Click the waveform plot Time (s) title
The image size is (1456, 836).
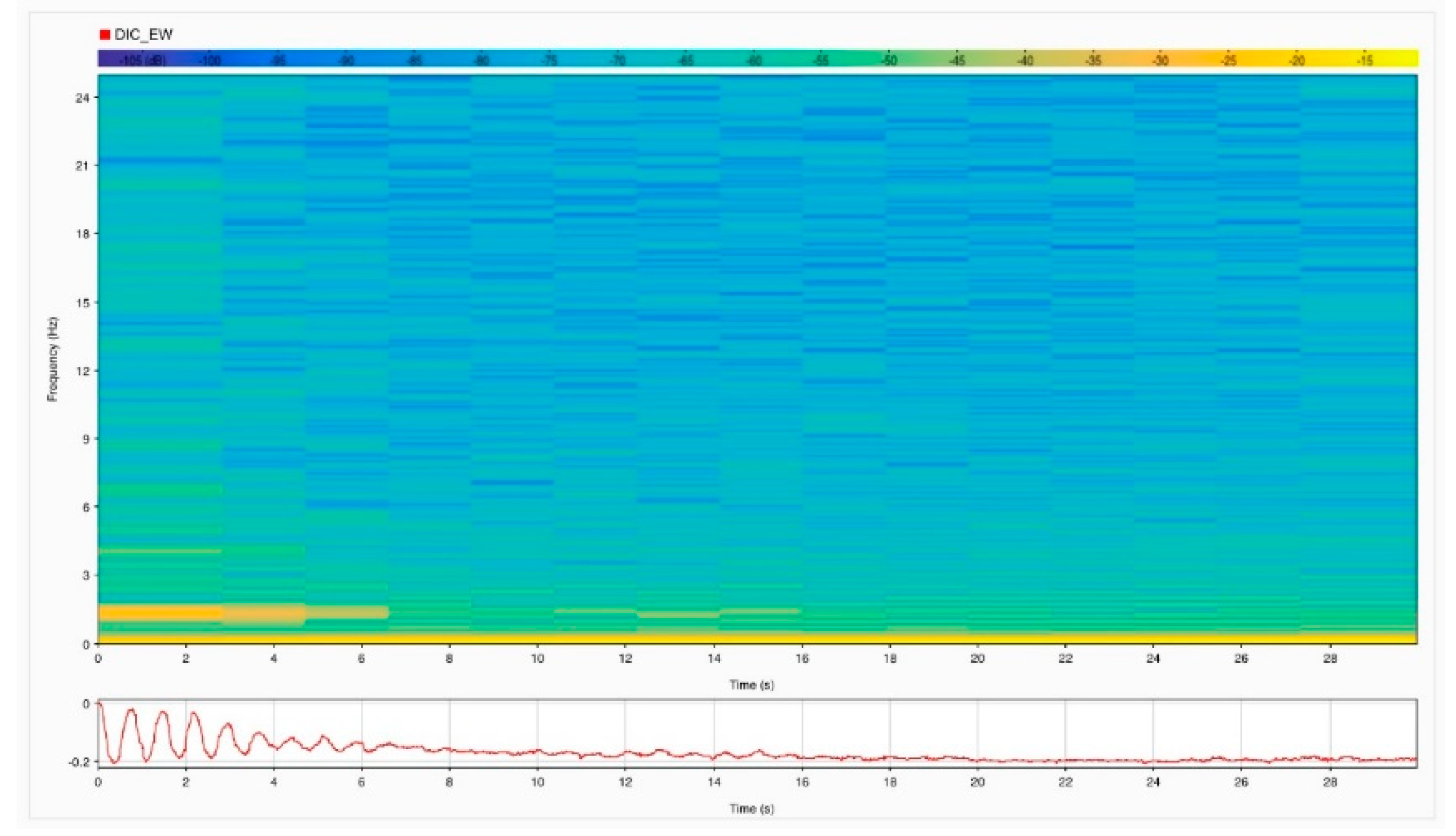[x=751, y=809]
